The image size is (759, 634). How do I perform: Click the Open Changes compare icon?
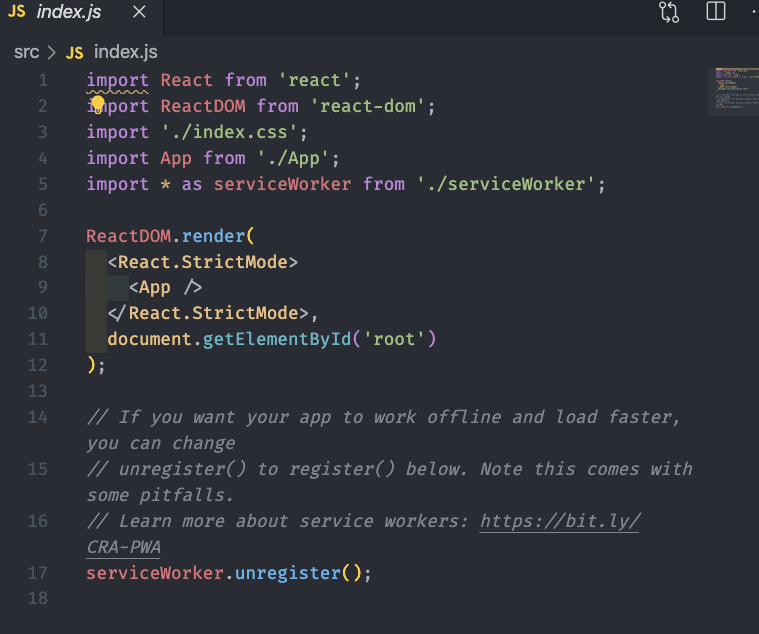pyautogui.click(x=669, y=12)
